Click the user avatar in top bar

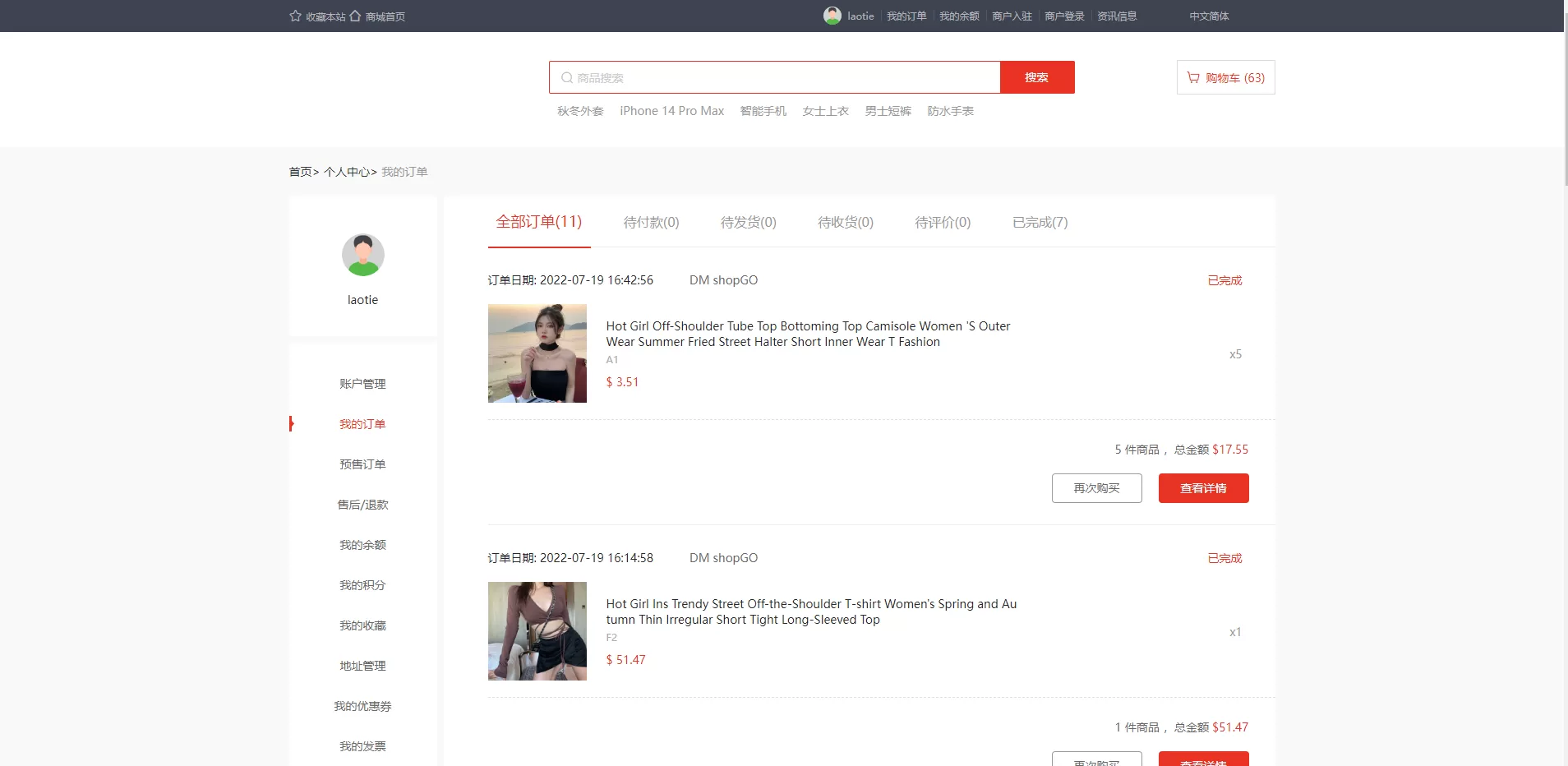832,16
